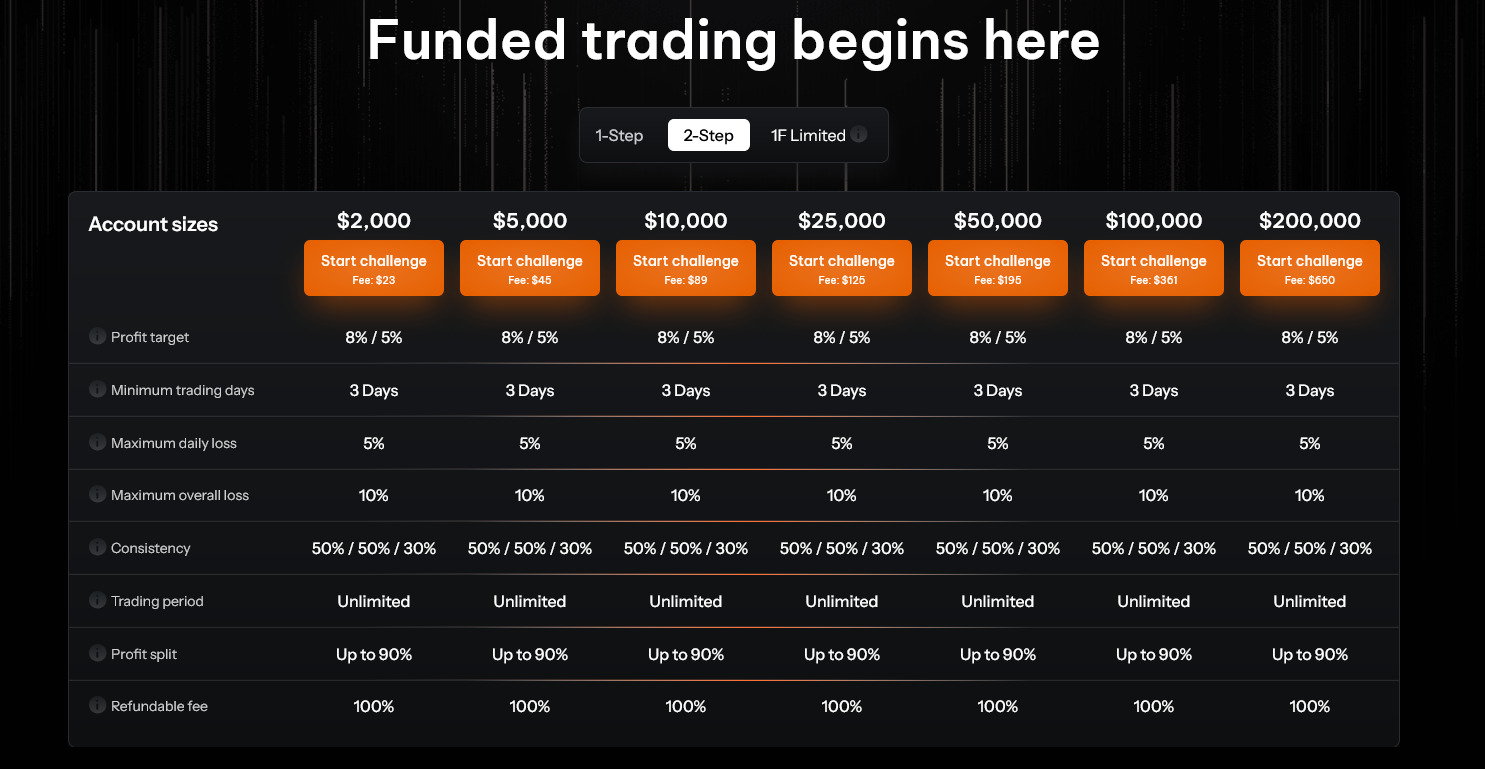Start the $100,000 account challenge

point(1154,268)
